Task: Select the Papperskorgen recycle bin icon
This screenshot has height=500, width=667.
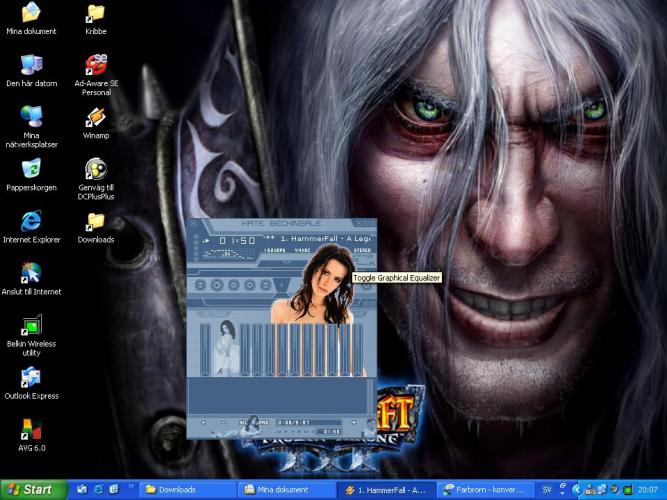Action: [31, 169]
